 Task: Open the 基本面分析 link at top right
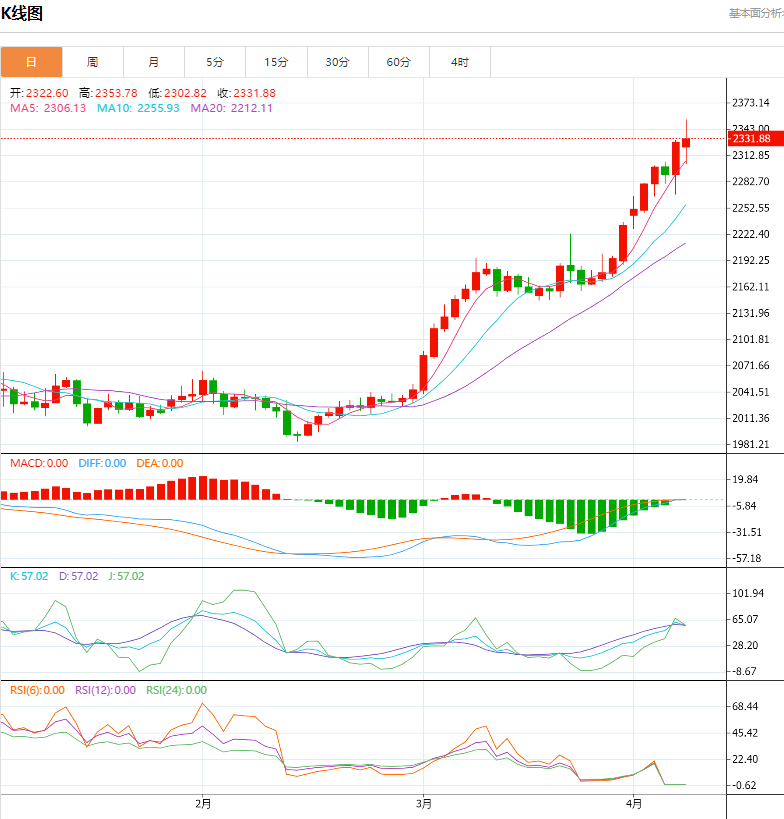point(755,13)
